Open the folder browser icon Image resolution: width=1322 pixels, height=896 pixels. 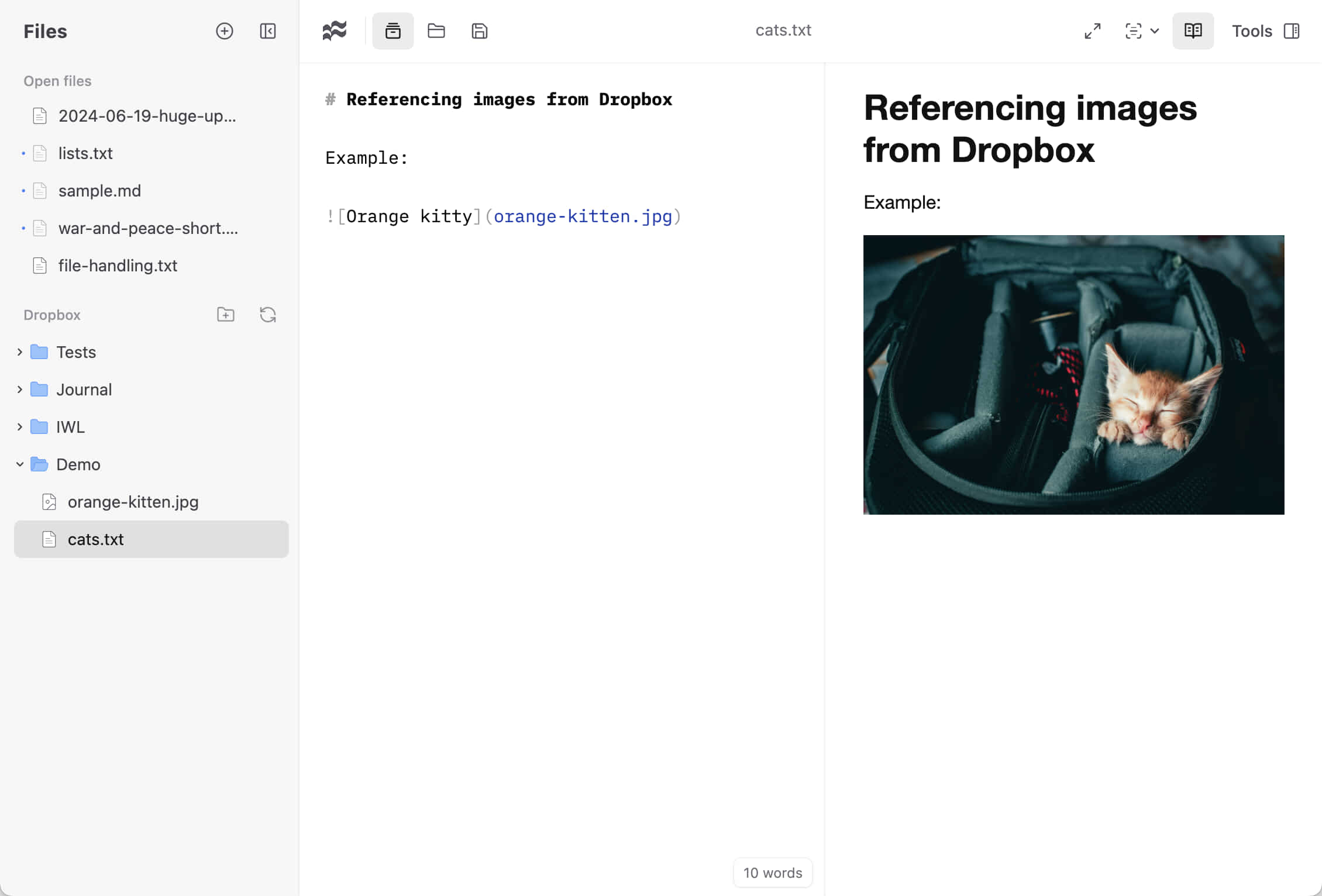click(x=437, y=31)
